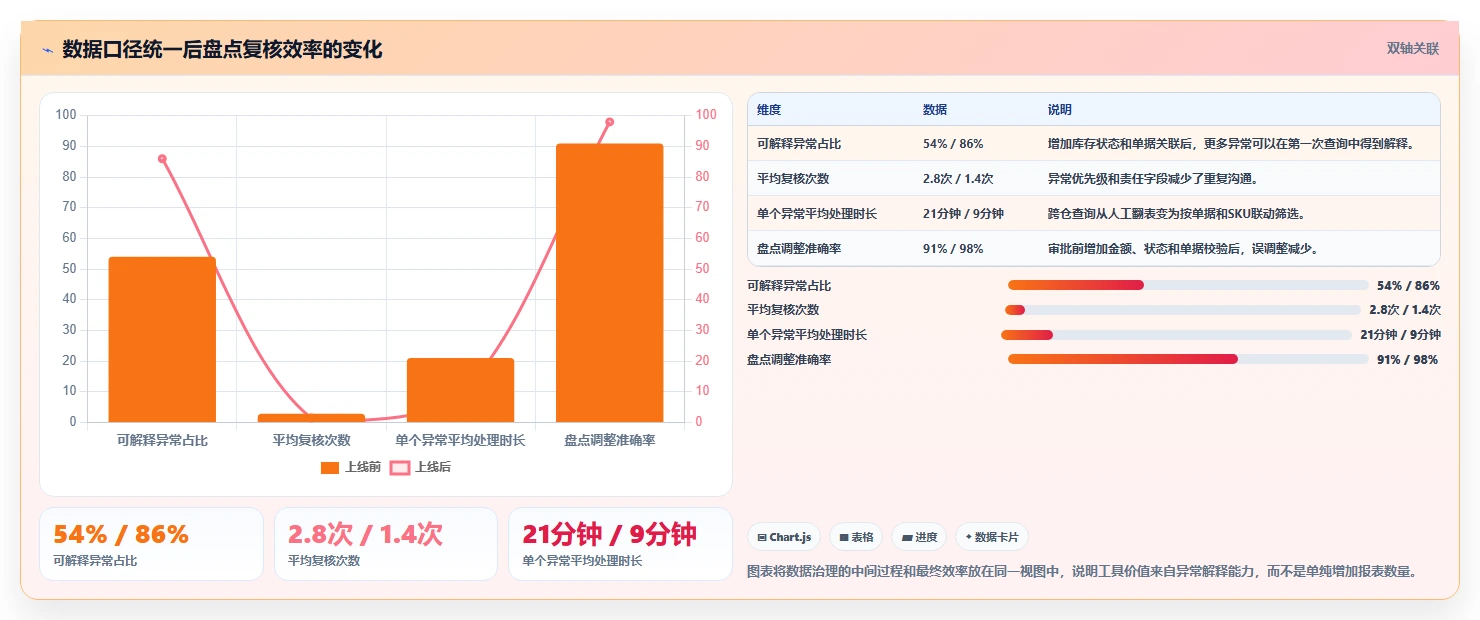Click the x-axis label 平均复核次数
Viewport: 1480px width, 620px height.
point(311,440)
